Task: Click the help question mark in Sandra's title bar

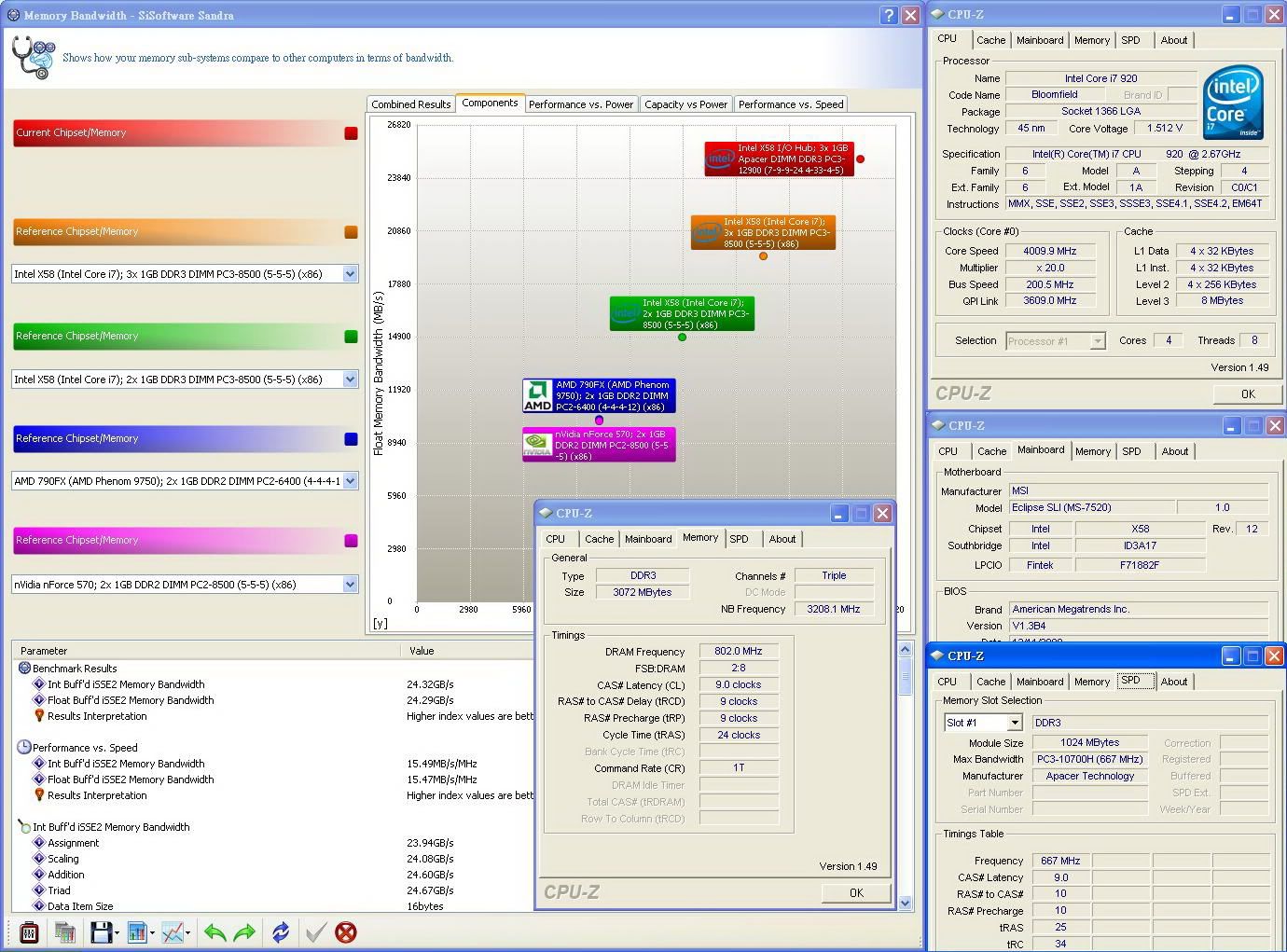Action: [x=889, y=15]
